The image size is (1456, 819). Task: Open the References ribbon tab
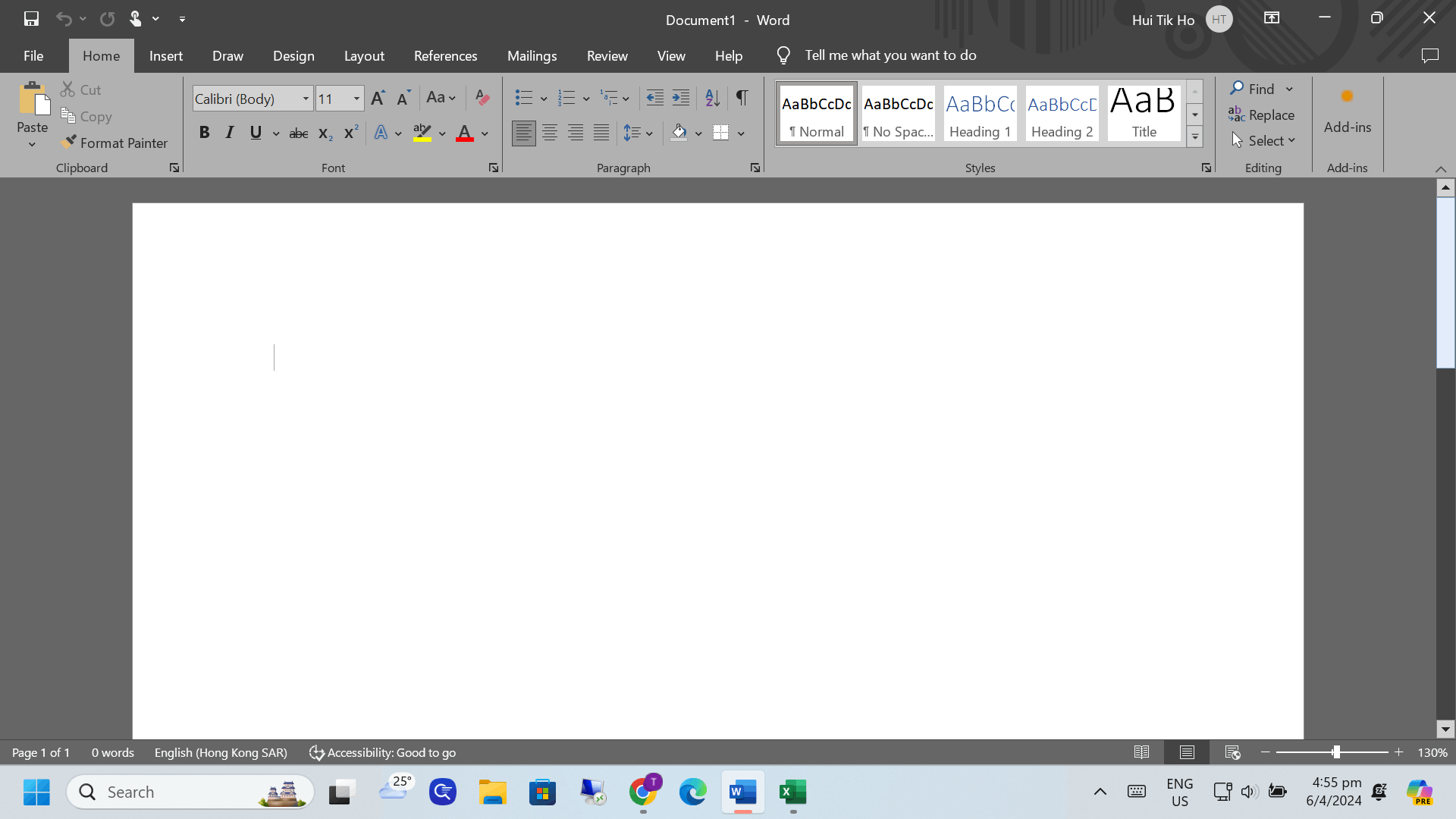445,55
